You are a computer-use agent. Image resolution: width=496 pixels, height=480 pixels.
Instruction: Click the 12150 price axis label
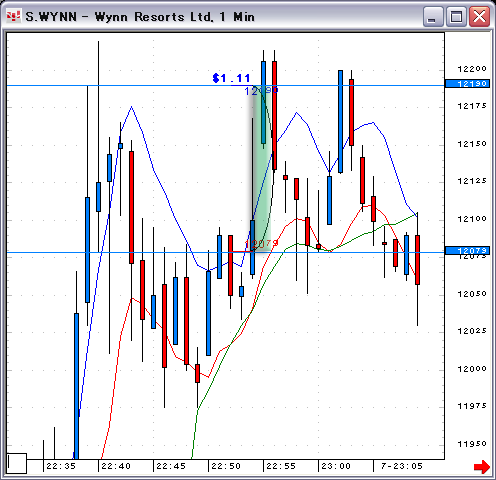tap(472, 144)
